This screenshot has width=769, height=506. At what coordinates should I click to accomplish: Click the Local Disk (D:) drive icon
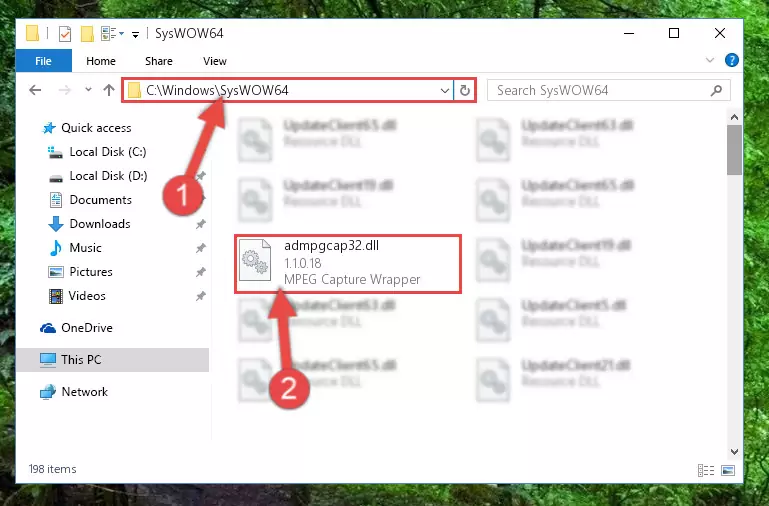(x=56, y=177)
